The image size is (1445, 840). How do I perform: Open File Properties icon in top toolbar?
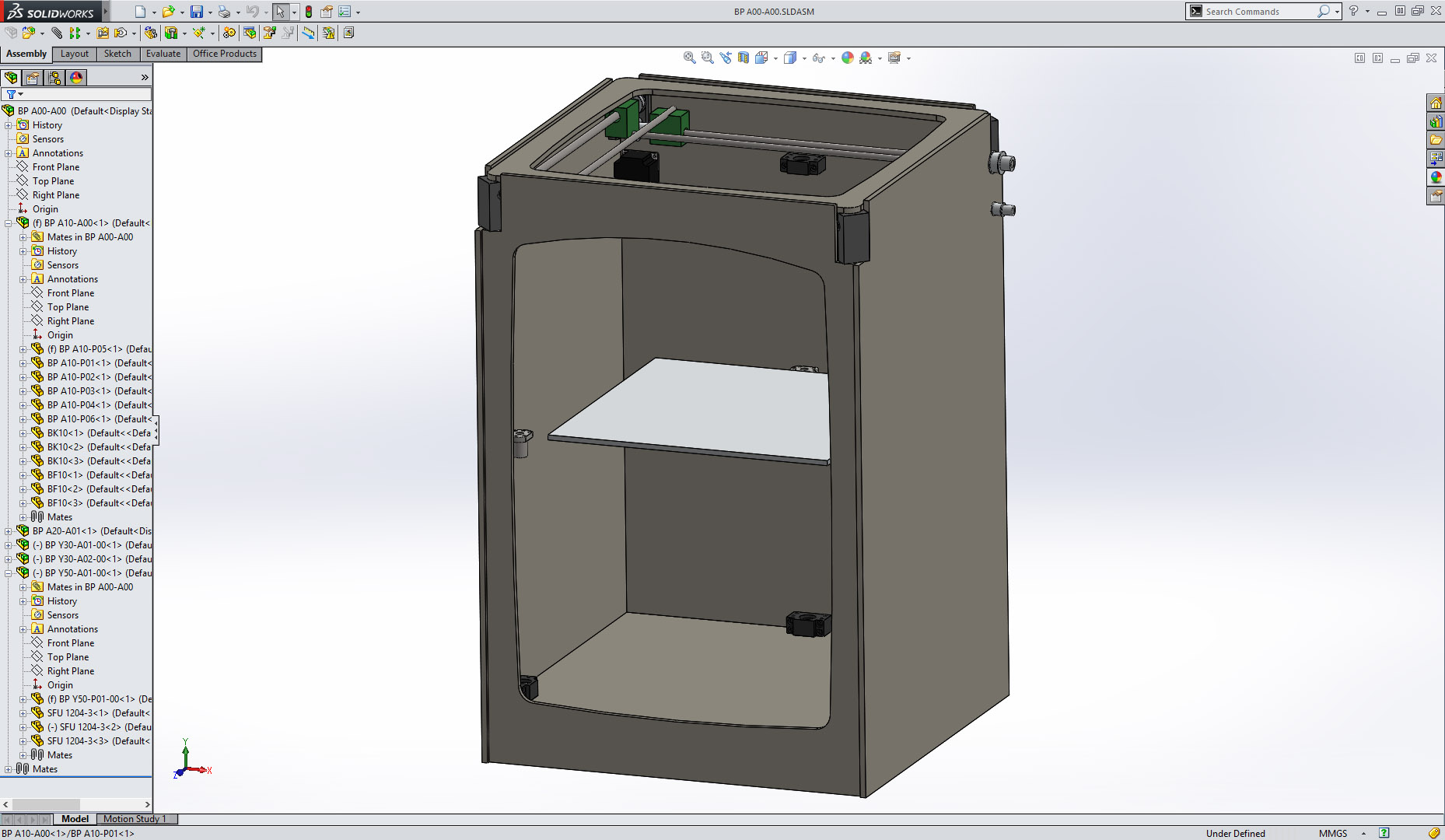click(327, 12)
